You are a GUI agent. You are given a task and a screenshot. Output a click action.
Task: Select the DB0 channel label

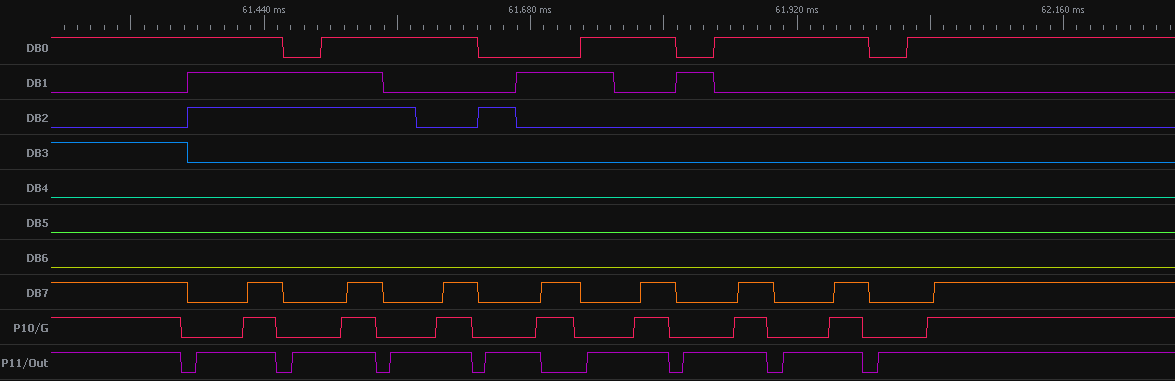[x=37, y=48]
